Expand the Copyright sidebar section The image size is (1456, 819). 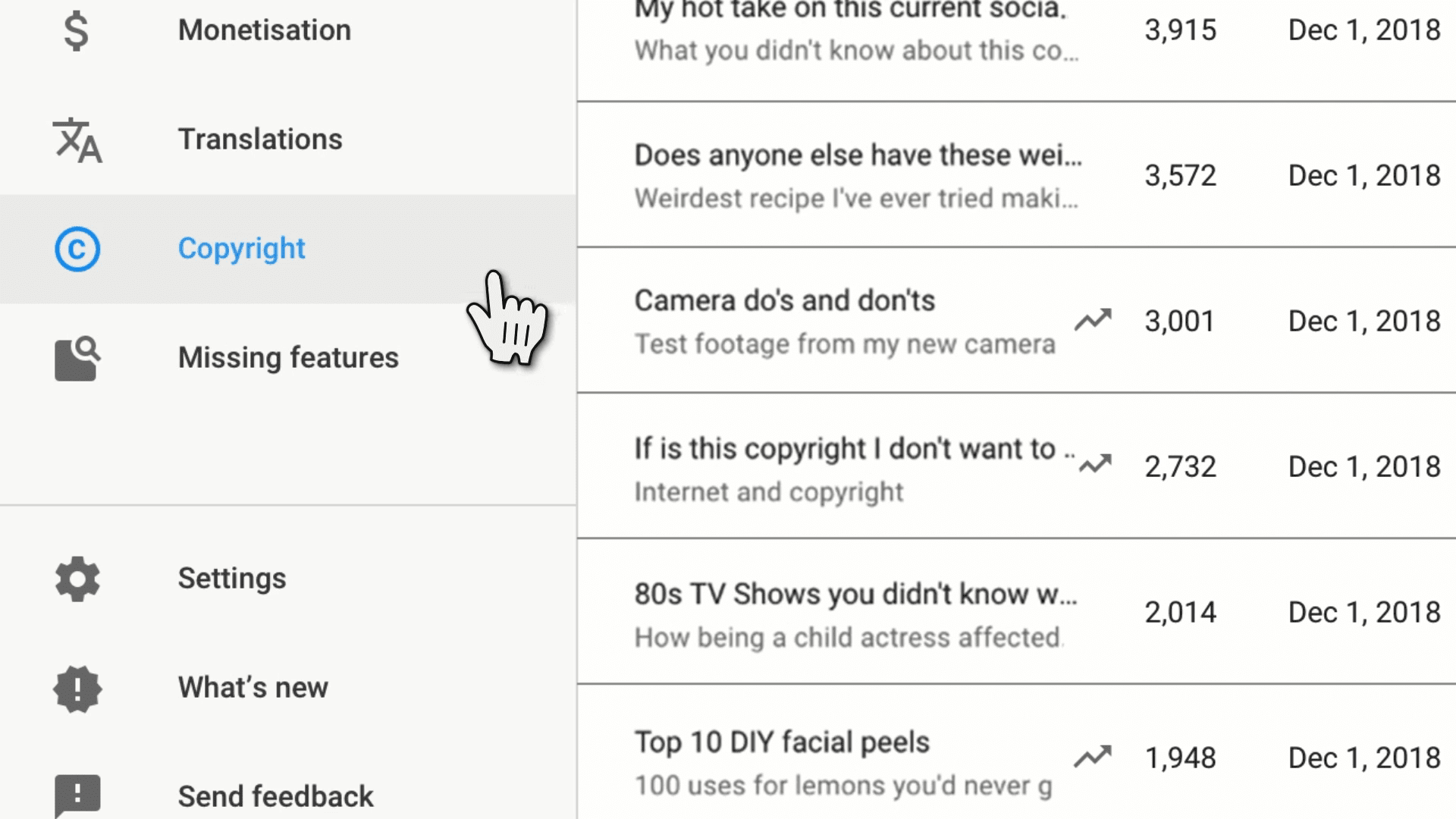click(242, 248)
